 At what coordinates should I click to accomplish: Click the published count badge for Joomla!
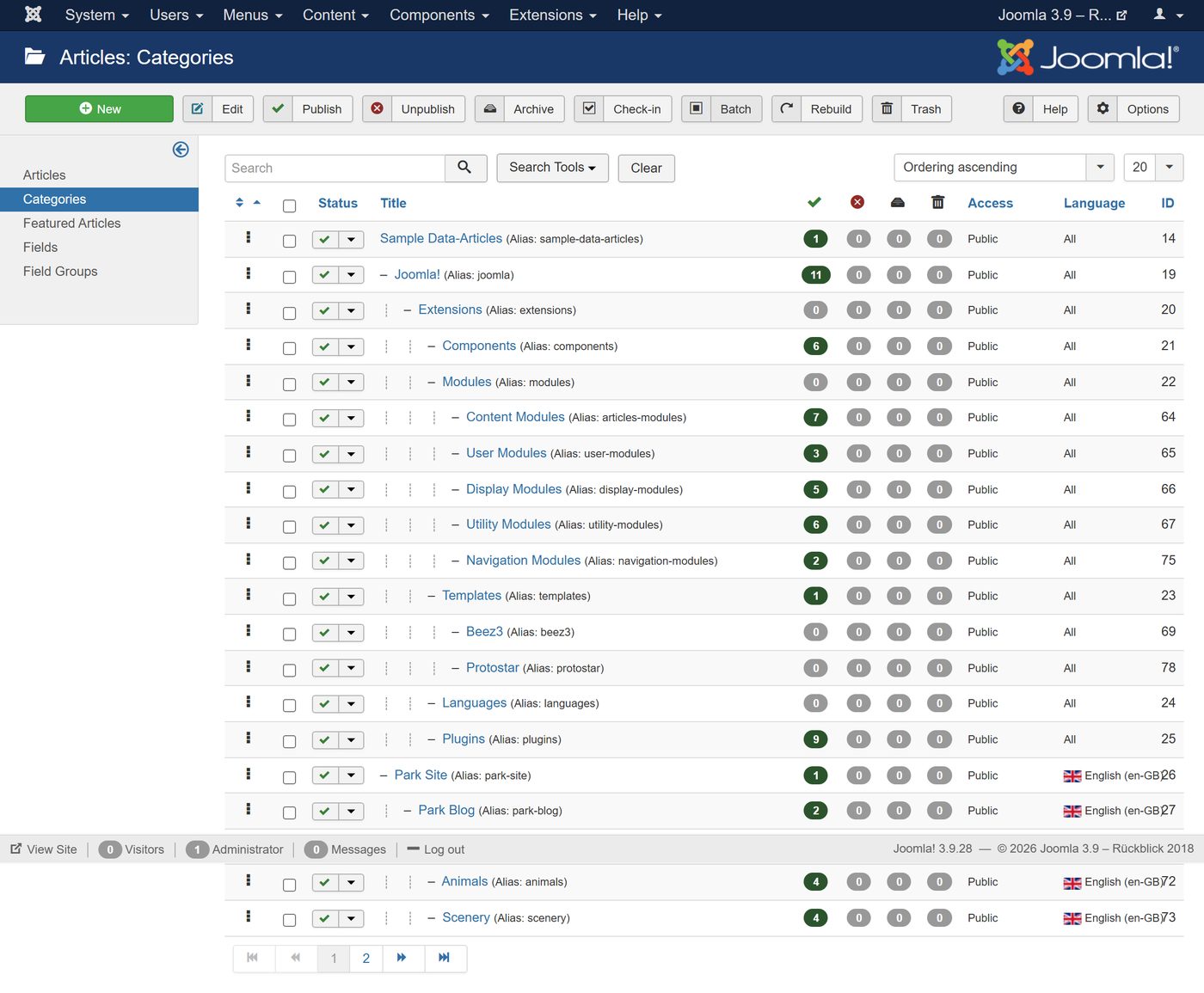(x=815, y=275)
